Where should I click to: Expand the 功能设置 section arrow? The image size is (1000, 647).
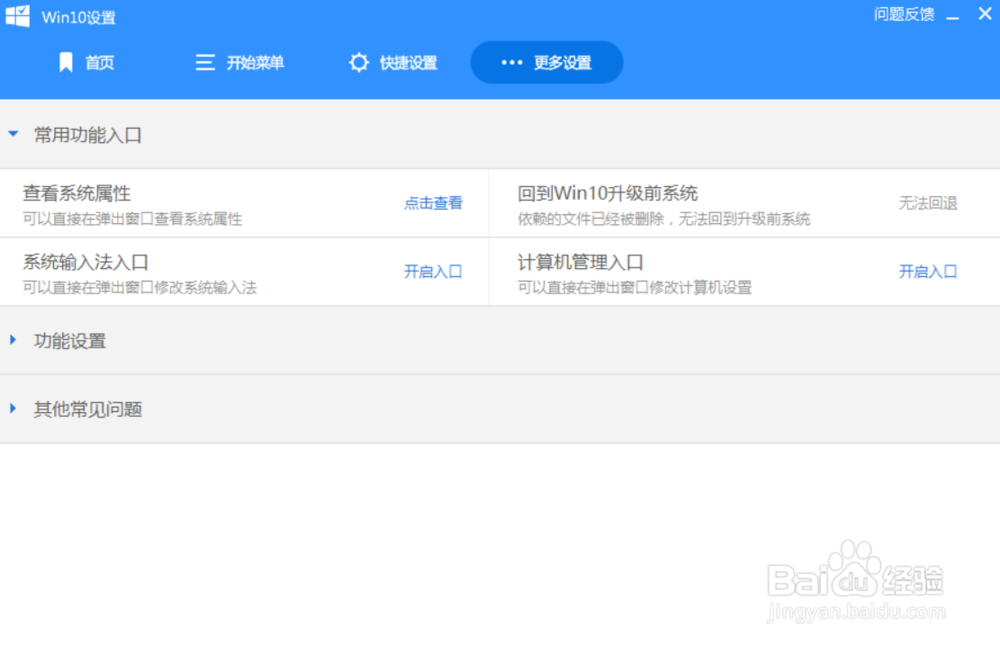(13, 340)
